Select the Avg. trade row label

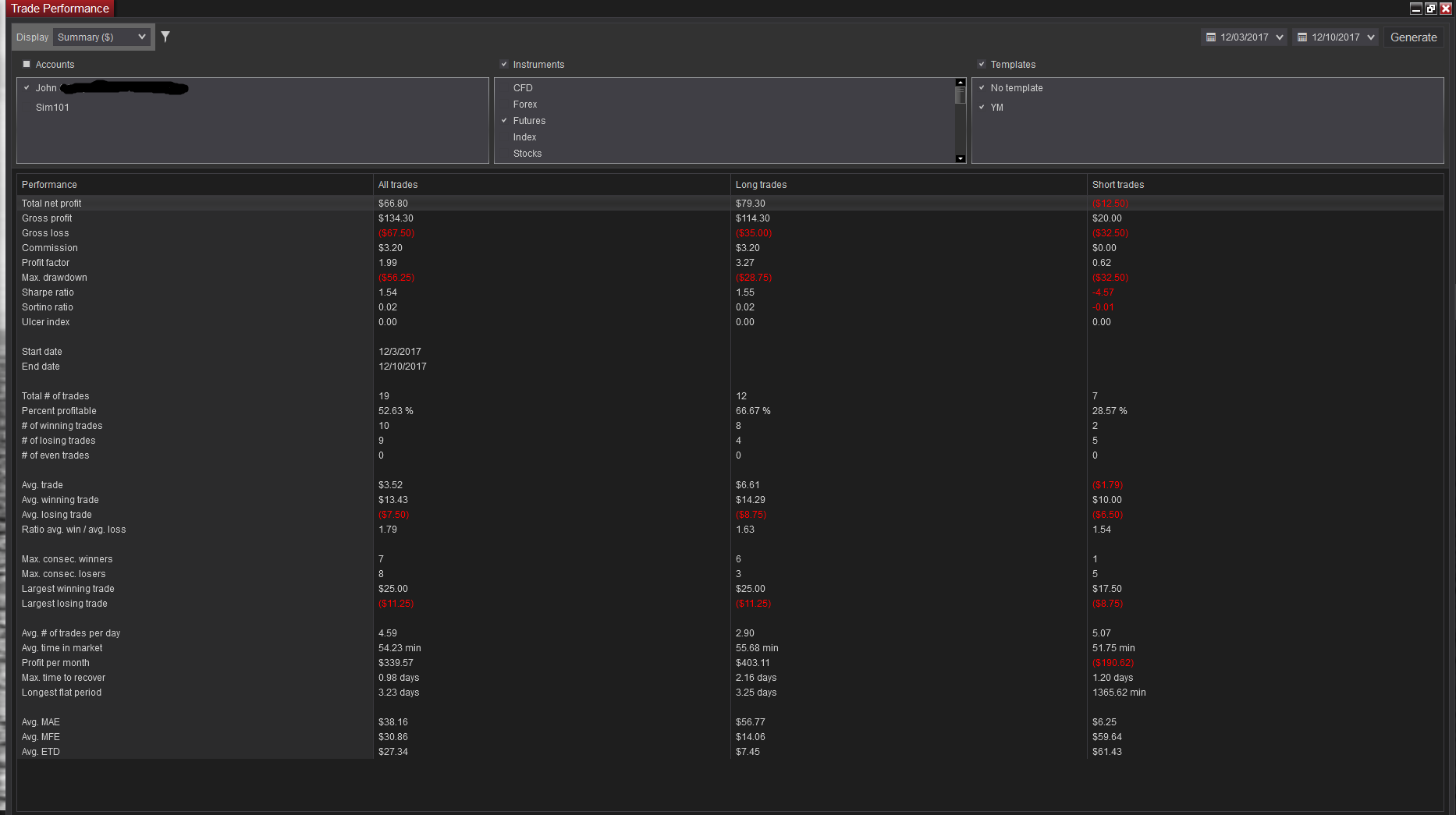(42, 485)
